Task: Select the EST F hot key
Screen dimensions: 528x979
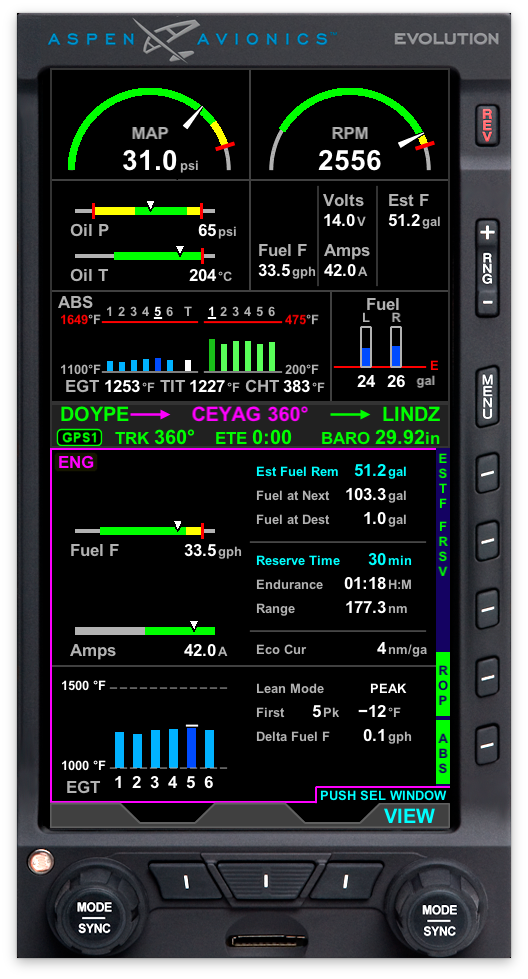Action: [x=487, y=473]
